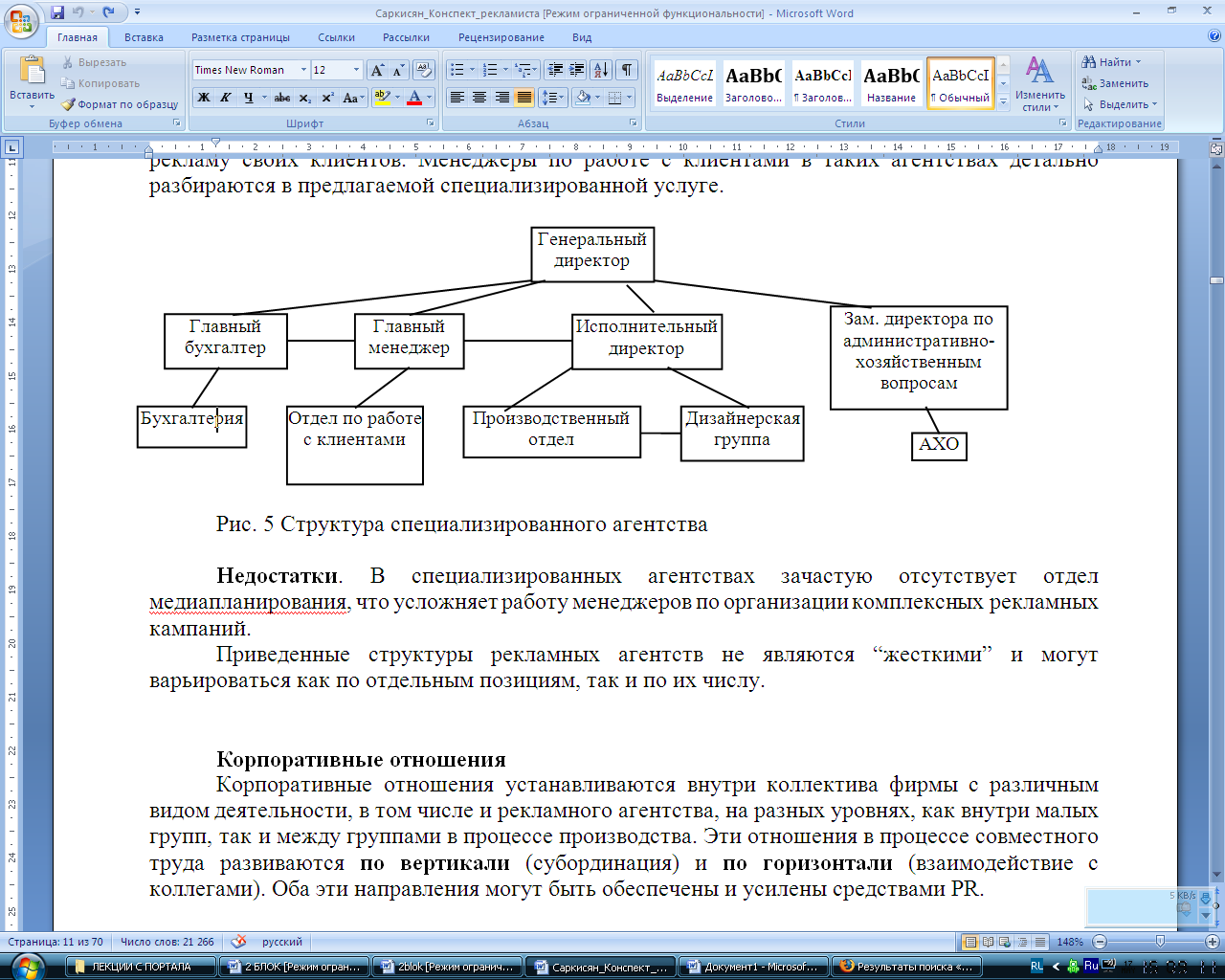Apply subscript formatting
The width and height of the screenshot is (1225, 980).
pos(304,98)
